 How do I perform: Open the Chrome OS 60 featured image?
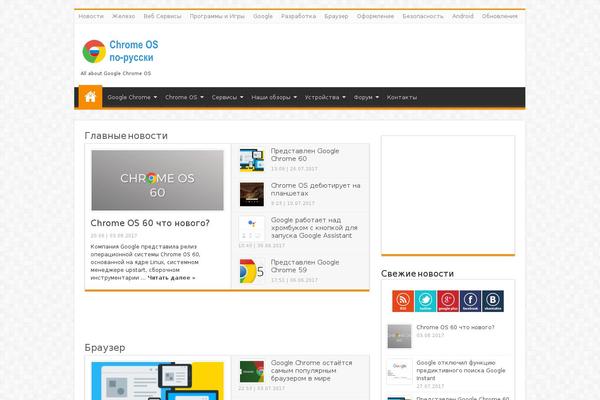157,180
